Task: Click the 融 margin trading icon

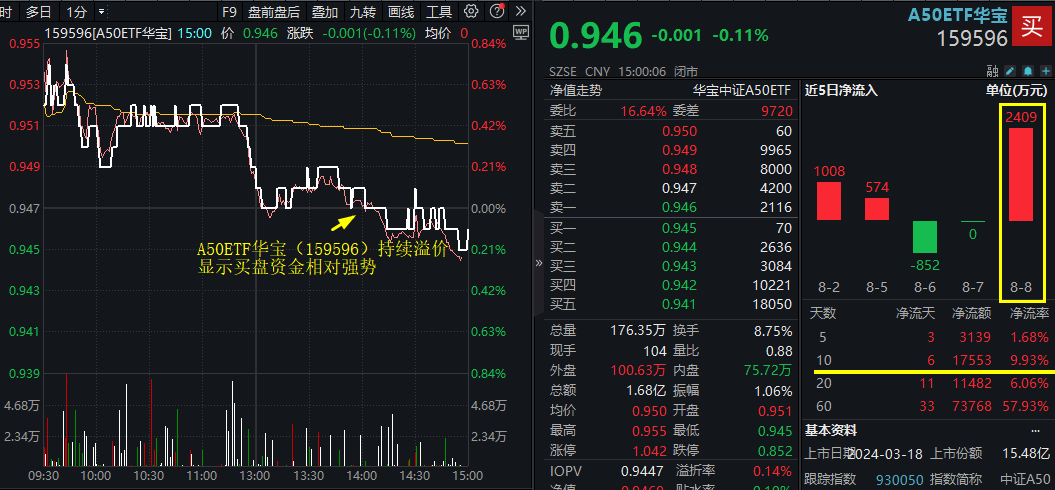Action: (991, 72)
